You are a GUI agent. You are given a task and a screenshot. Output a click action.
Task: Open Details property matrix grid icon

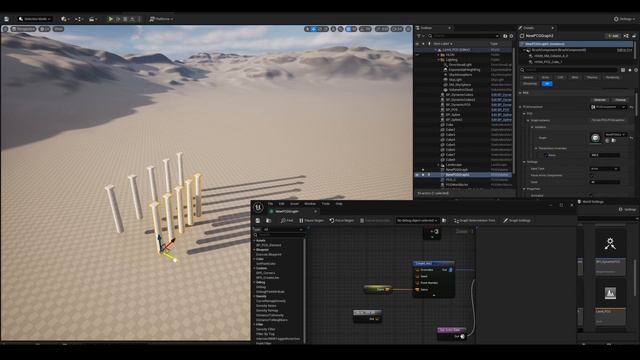[x=623, y=70]
